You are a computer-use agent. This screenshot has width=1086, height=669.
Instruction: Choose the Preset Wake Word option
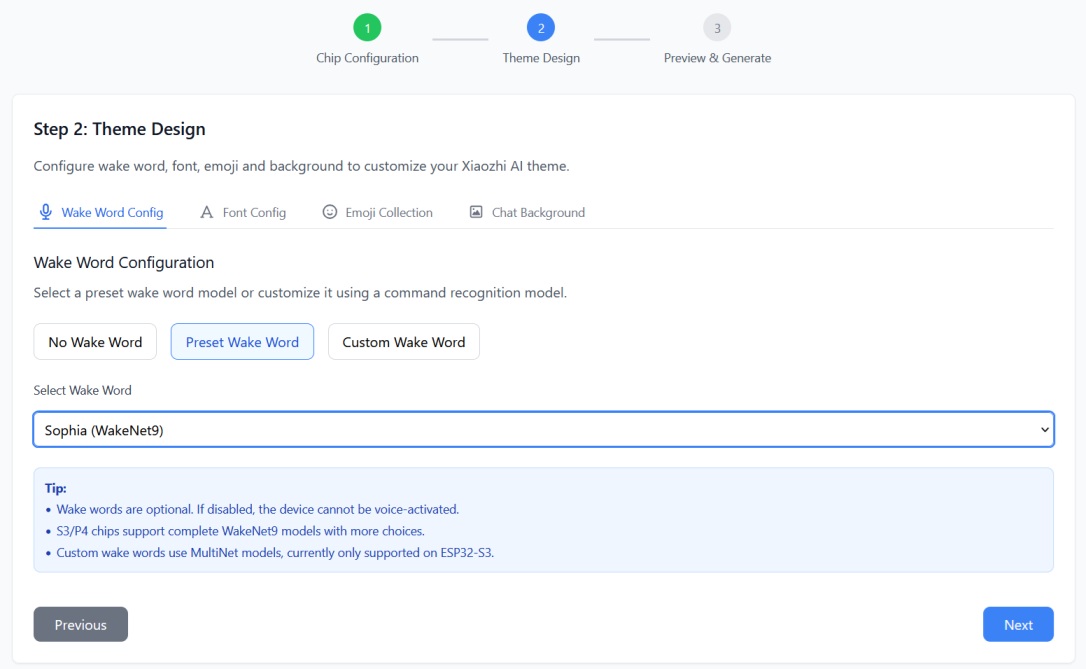coord(242,342)
